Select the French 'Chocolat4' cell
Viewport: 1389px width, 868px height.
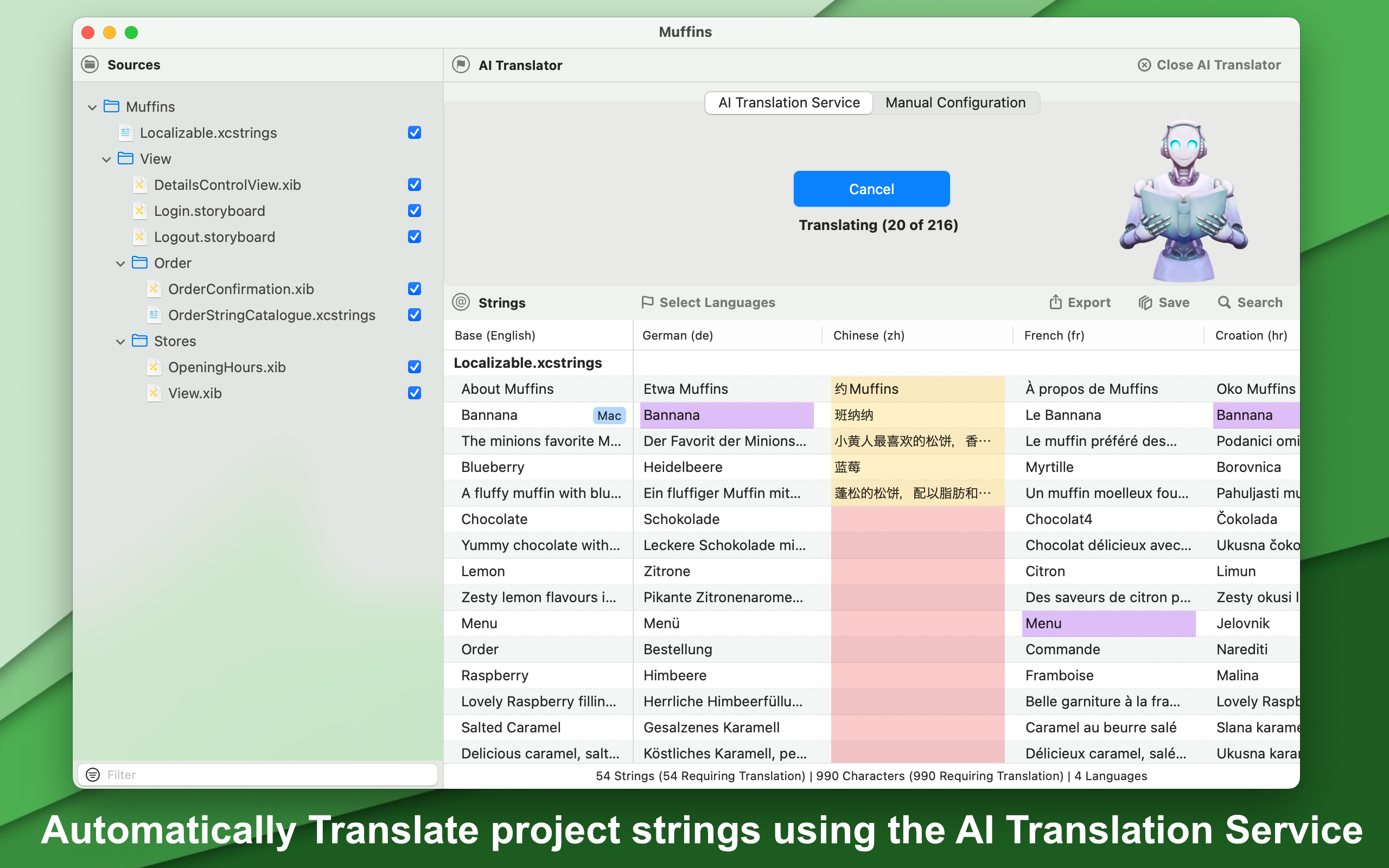(1108, 519)
